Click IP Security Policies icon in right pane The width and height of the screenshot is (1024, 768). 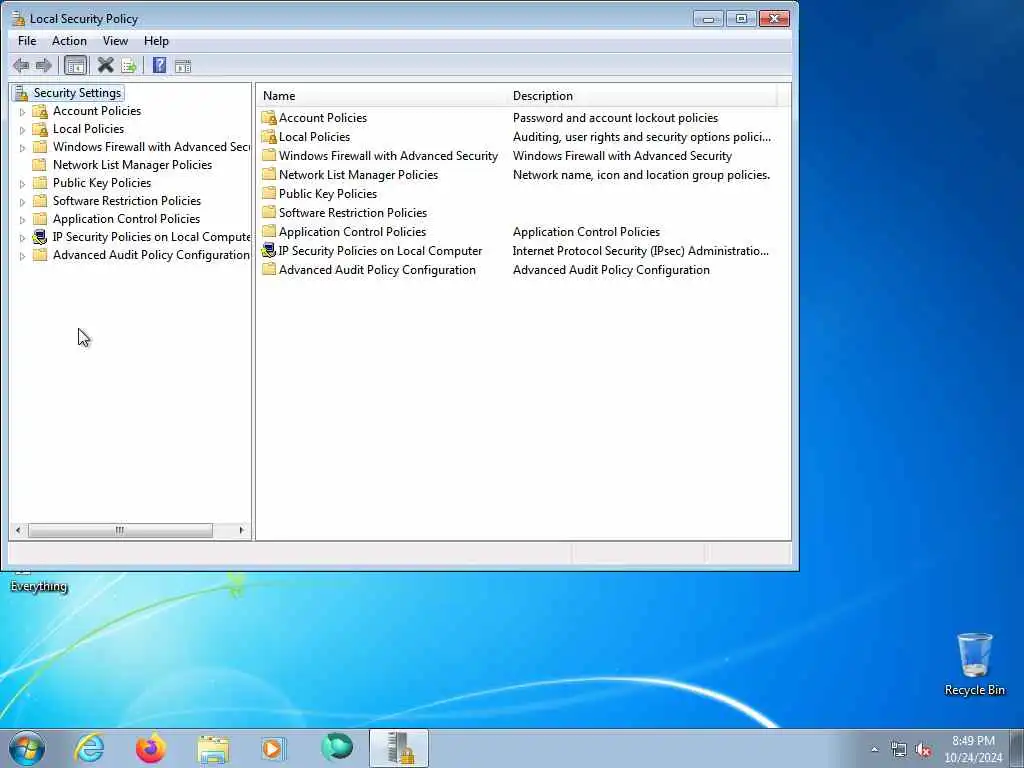269,250
